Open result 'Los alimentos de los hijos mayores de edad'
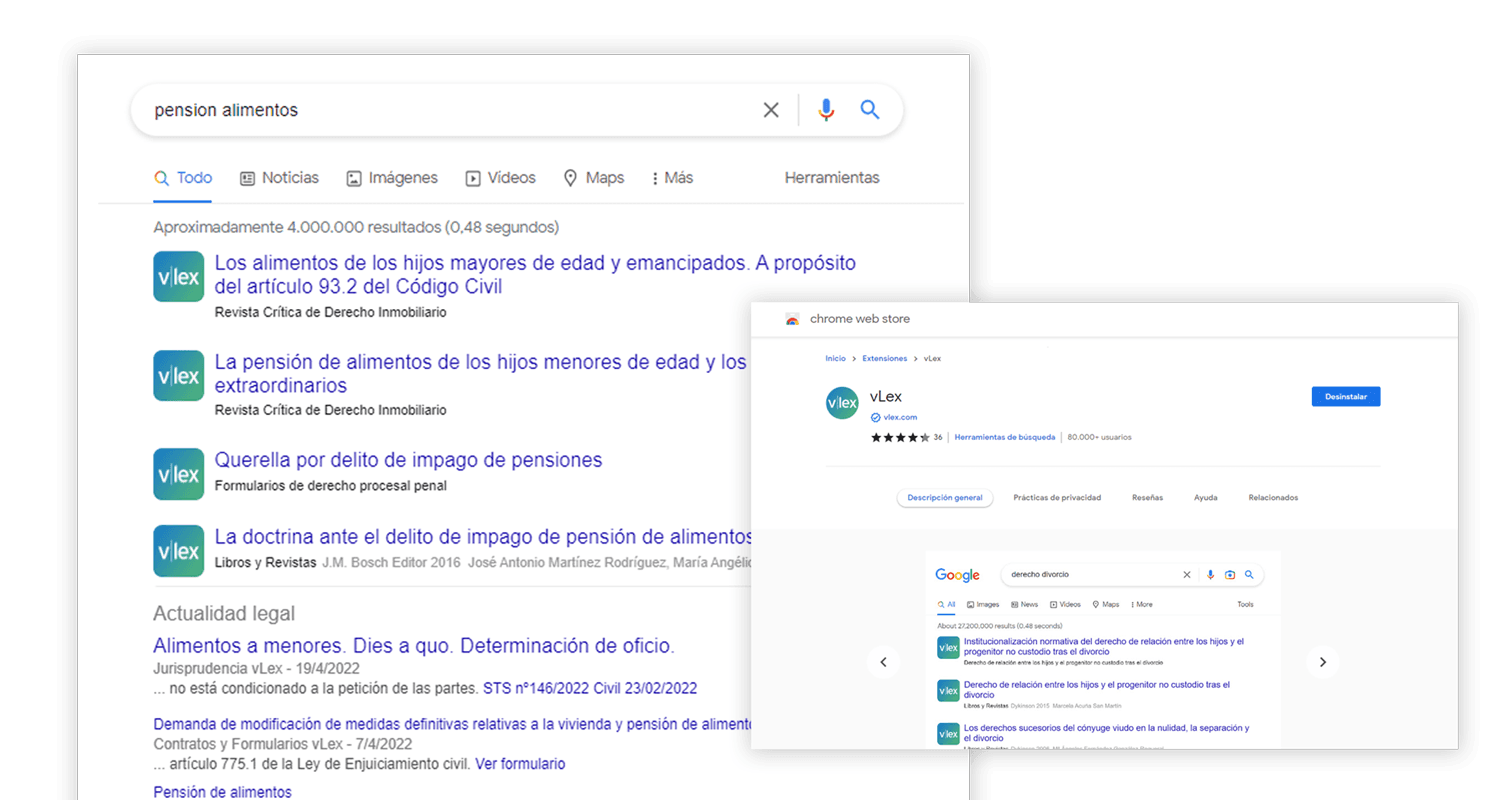This screenshot has height=800, width=1502. pos(535,275)
